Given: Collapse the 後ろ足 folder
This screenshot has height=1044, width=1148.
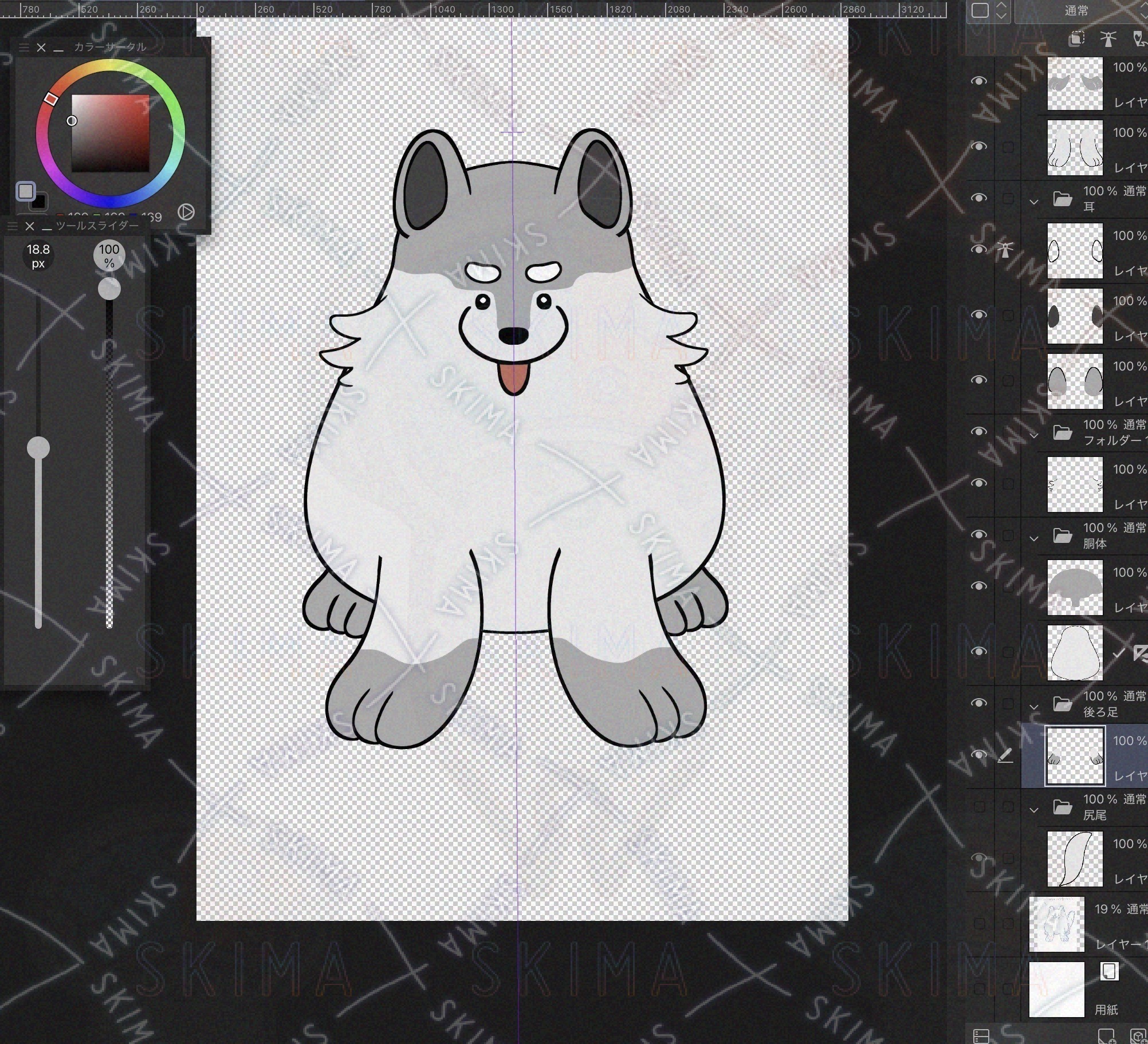Looking at the screenshot, I should click(1034, 707).
